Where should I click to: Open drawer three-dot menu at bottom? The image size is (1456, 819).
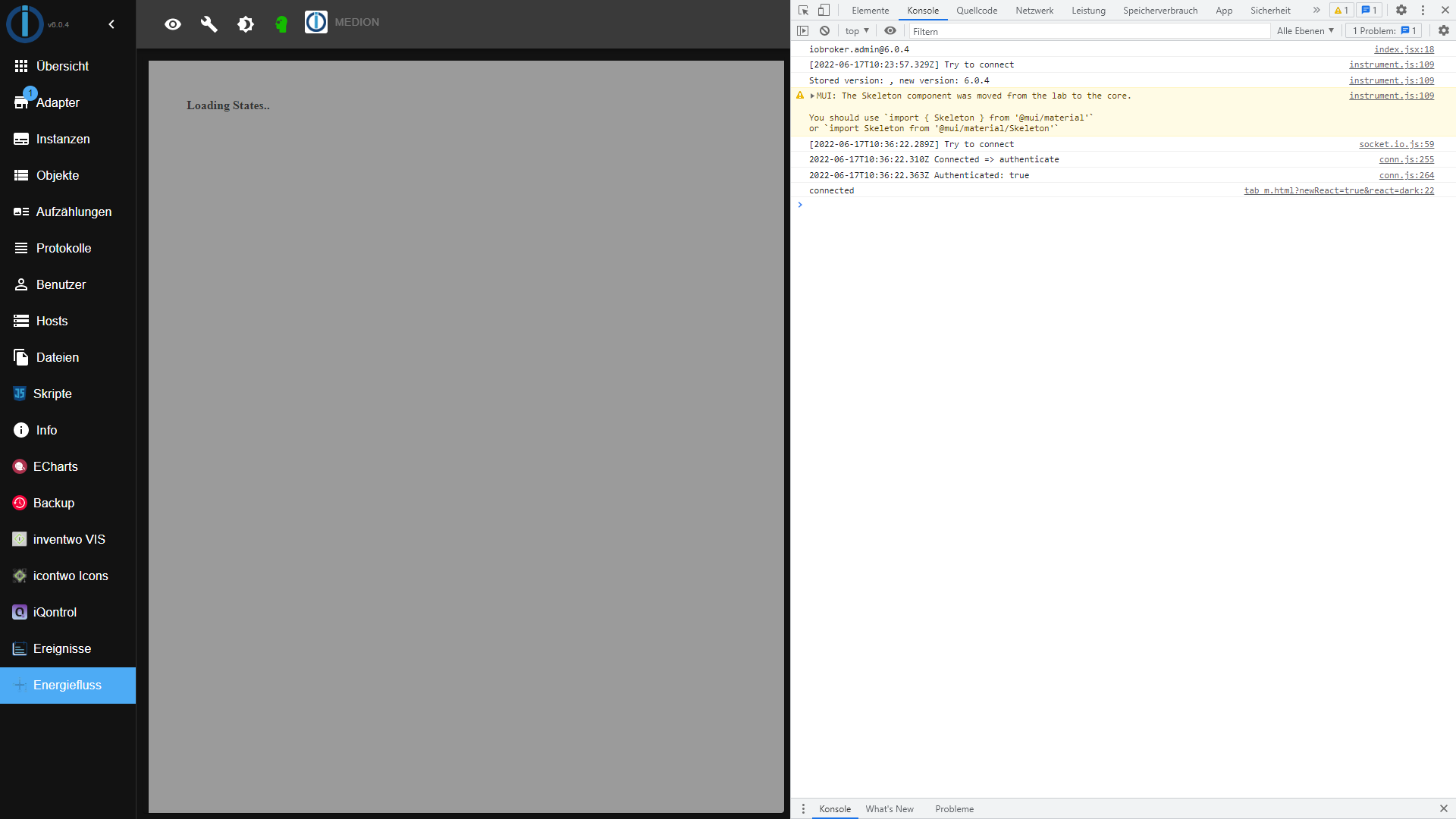point(803,809)
